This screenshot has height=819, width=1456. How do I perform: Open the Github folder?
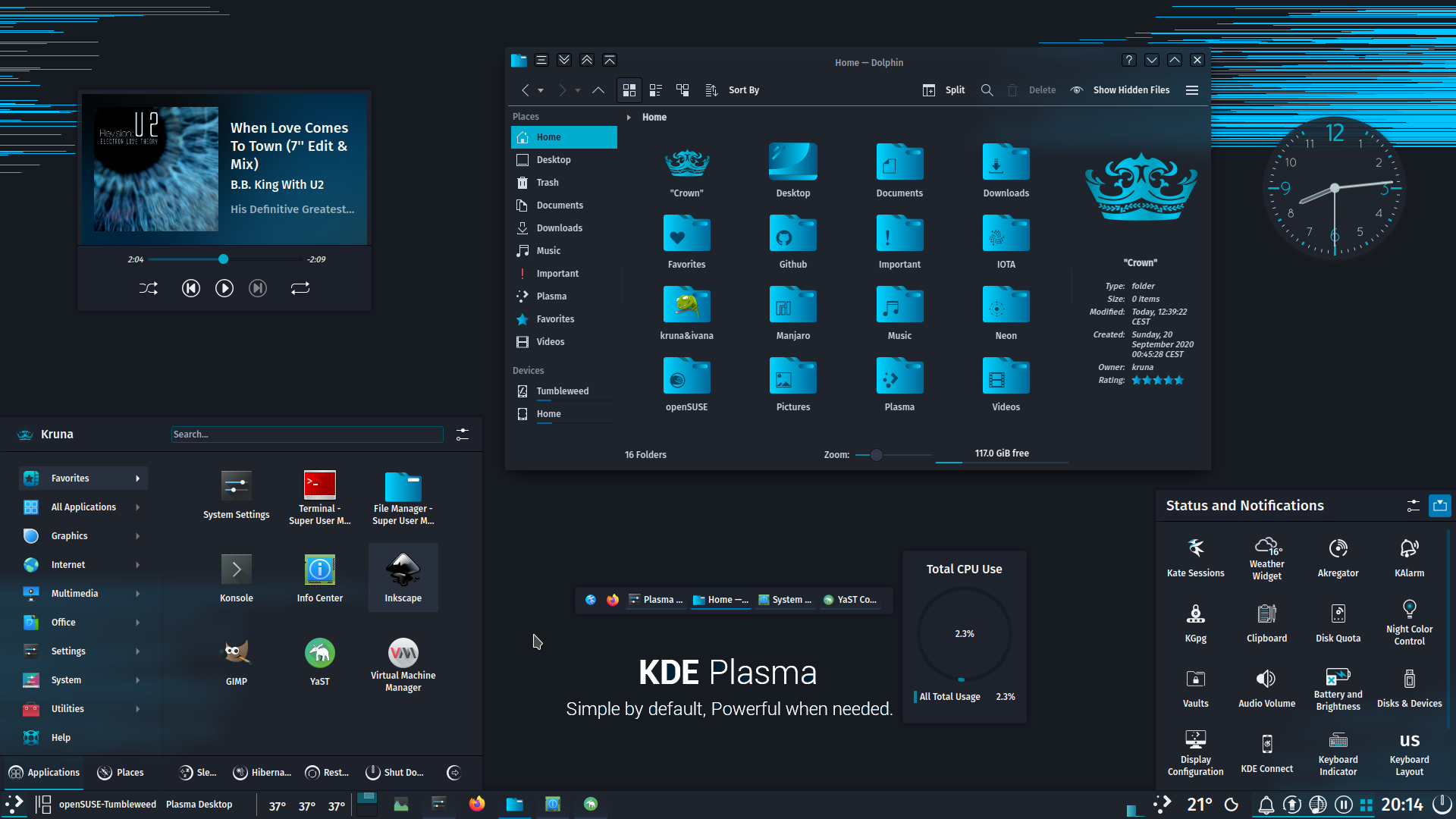[793, 242]
